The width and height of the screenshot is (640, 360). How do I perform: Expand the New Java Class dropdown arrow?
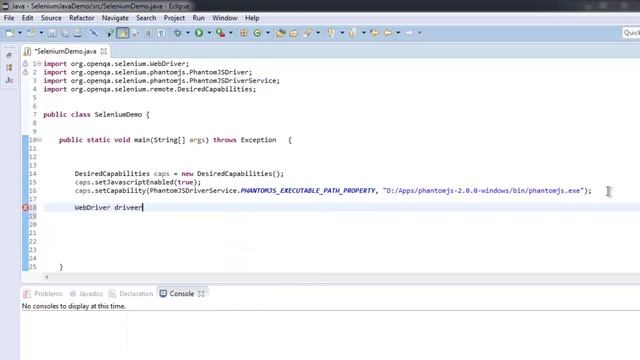[x=268, y=33]
